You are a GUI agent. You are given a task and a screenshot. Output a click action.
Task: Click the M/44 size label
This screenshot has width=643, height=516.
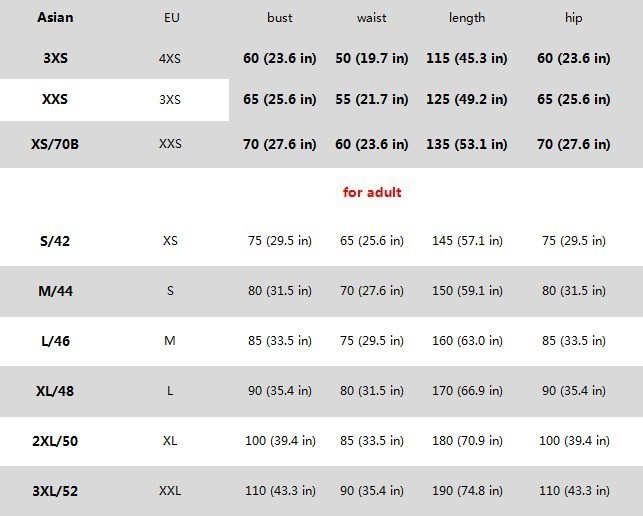[55, 291]
